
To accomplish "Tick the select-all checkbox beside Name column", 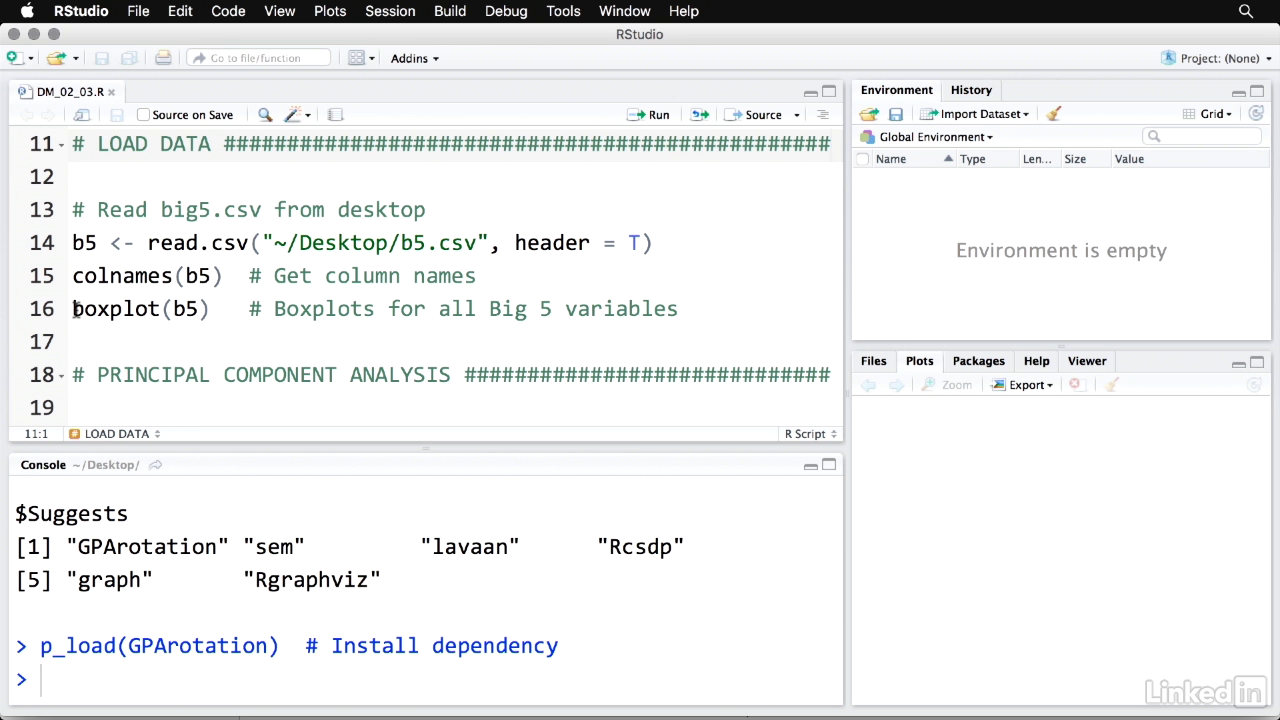I will click(863, 159).
